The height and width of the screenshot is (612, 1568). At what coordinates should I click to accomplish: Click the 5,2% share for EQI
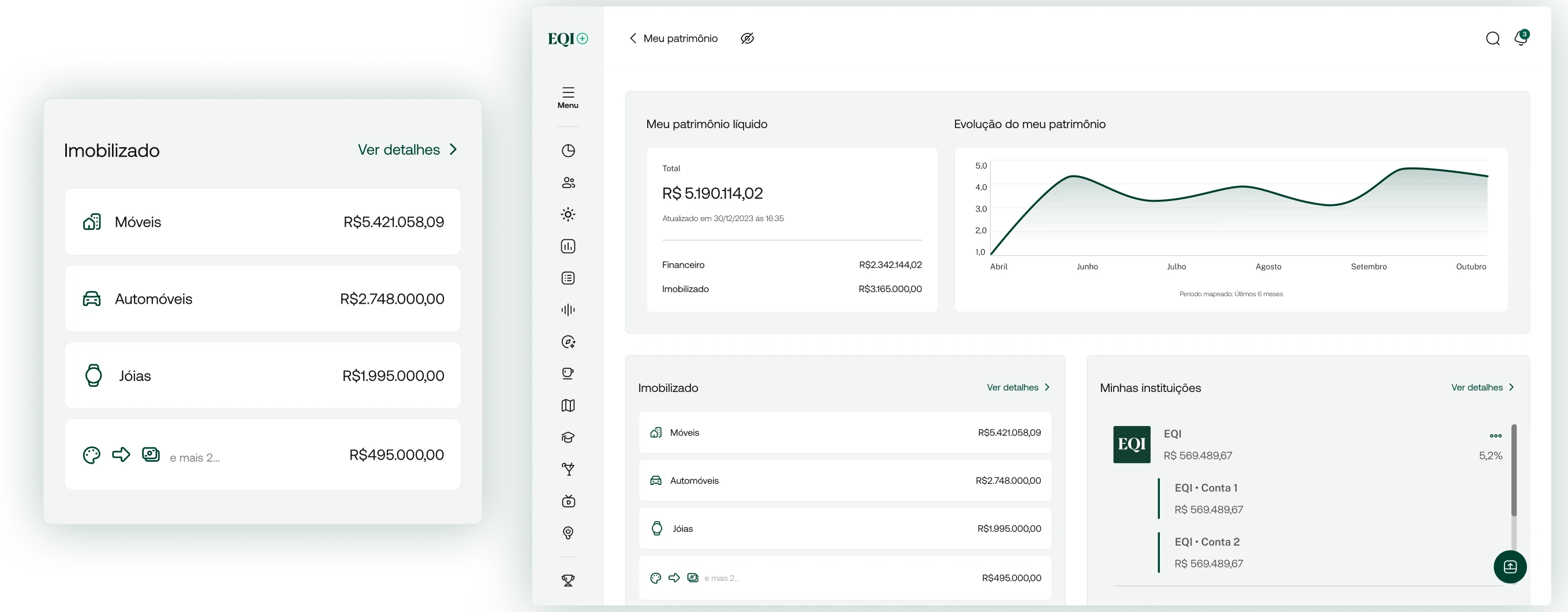1491,456
